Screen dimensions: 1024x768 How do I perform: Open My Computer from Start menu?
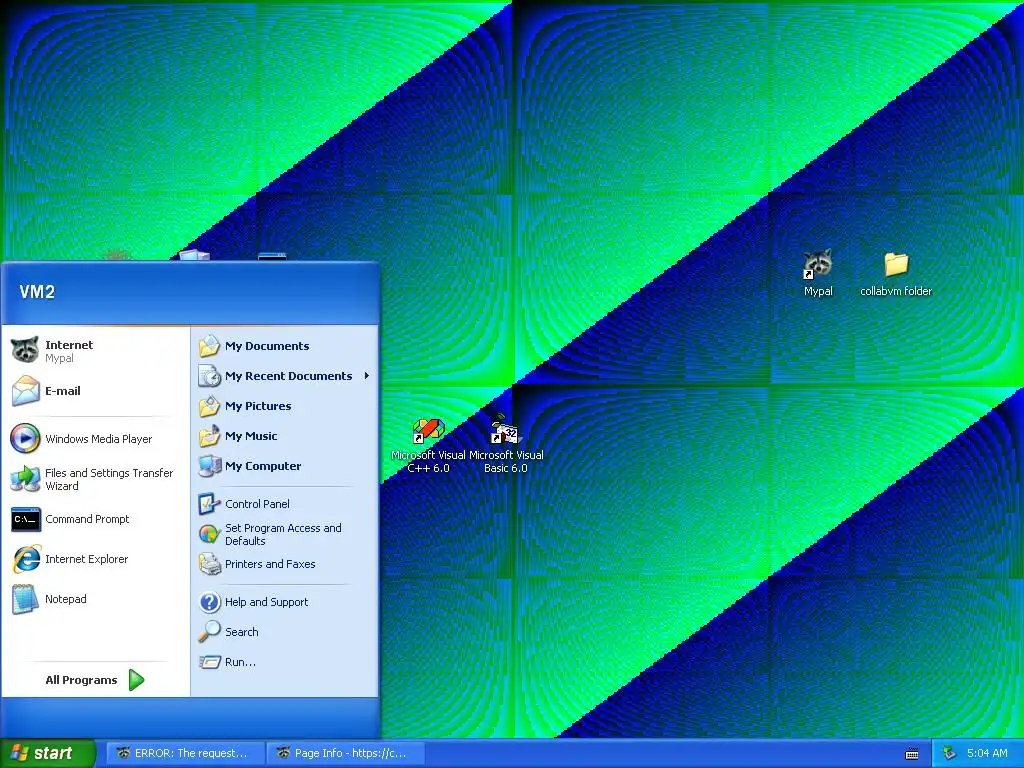click(x=285, y=466)
